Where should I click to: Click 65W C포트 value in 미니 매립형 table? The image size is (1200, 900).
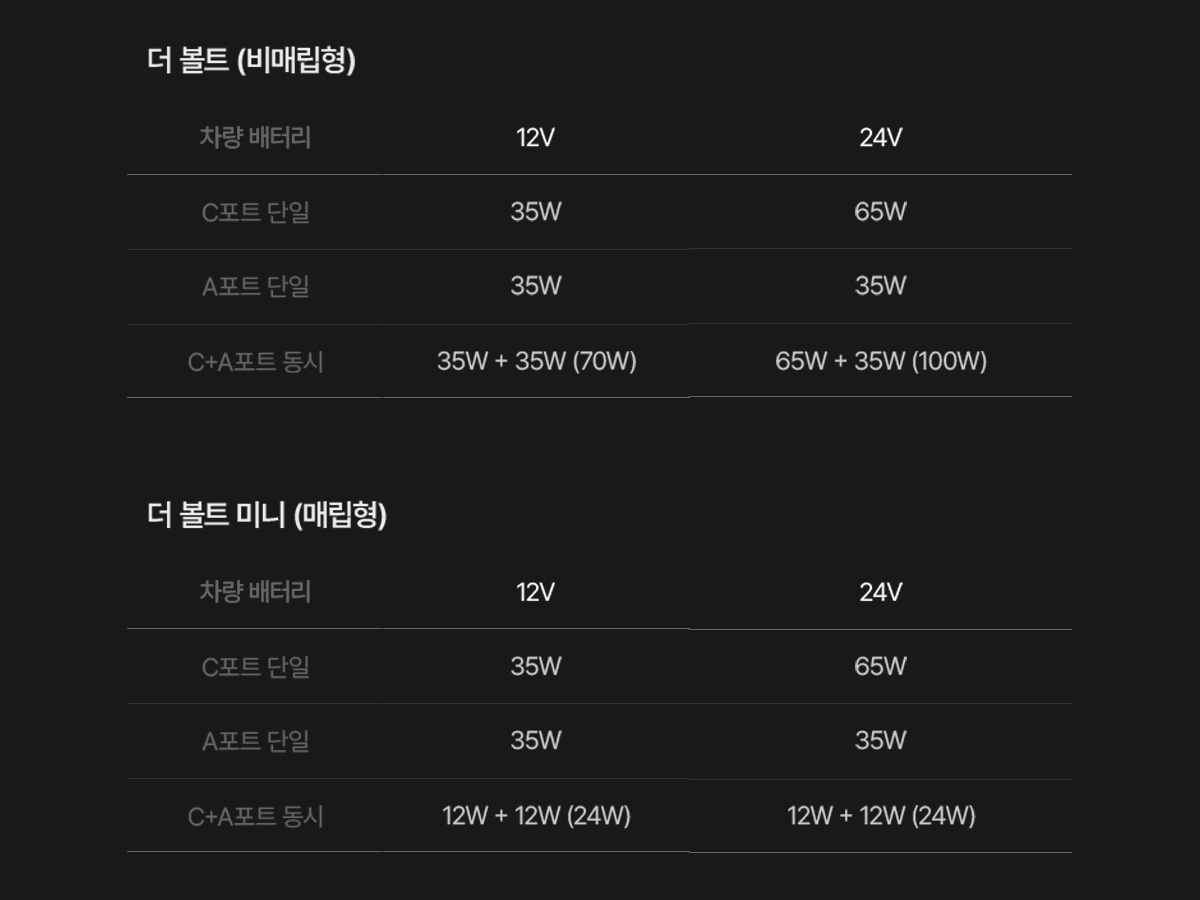coord(880,666)
